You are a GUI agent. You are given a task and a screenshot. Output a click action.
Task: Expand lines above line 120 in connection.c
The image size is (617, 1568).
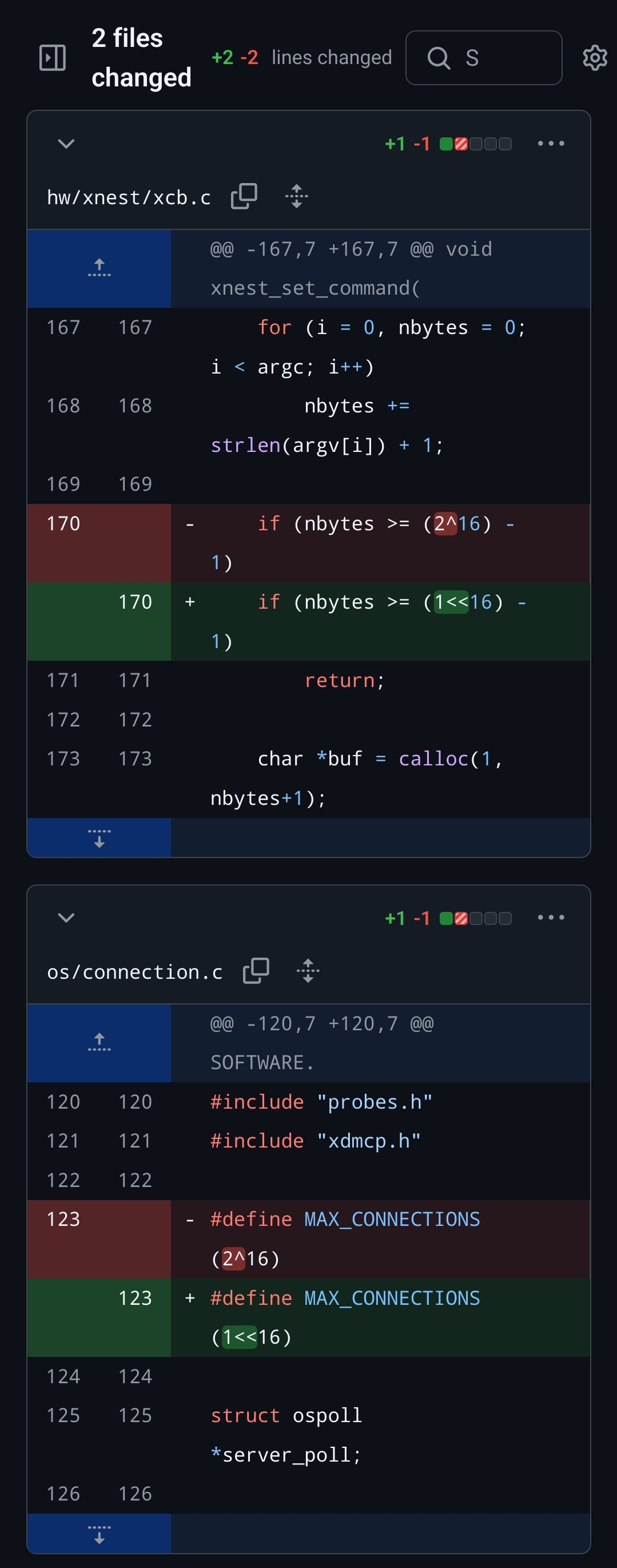(99, 1042)
